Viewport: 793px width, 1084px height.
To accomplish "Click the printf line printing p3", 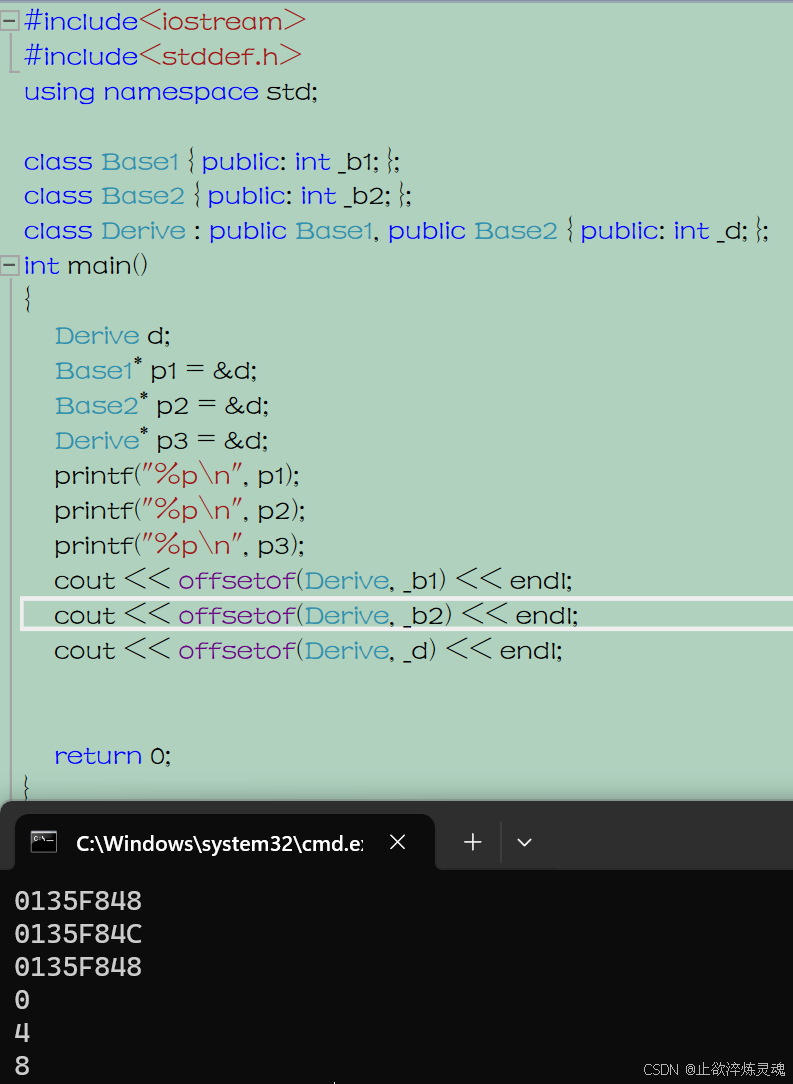I will click(x=179, y=545).
